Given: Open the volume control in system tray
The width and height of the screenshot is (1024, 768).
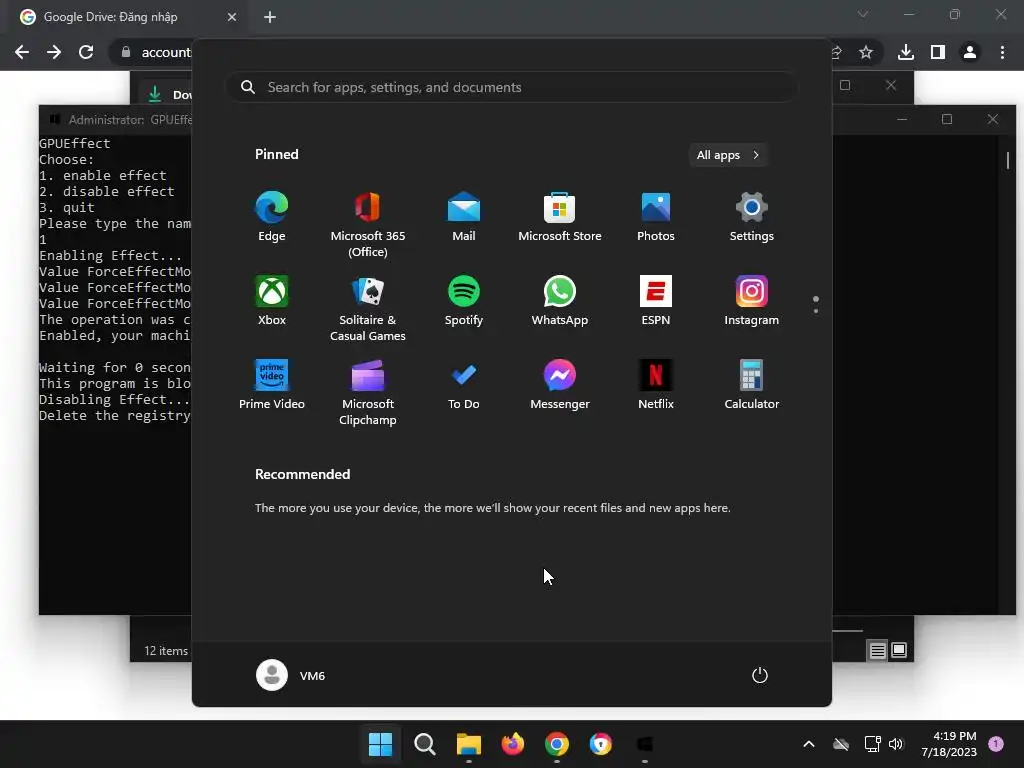Looking at the screenshot, I should pos(896,744).
